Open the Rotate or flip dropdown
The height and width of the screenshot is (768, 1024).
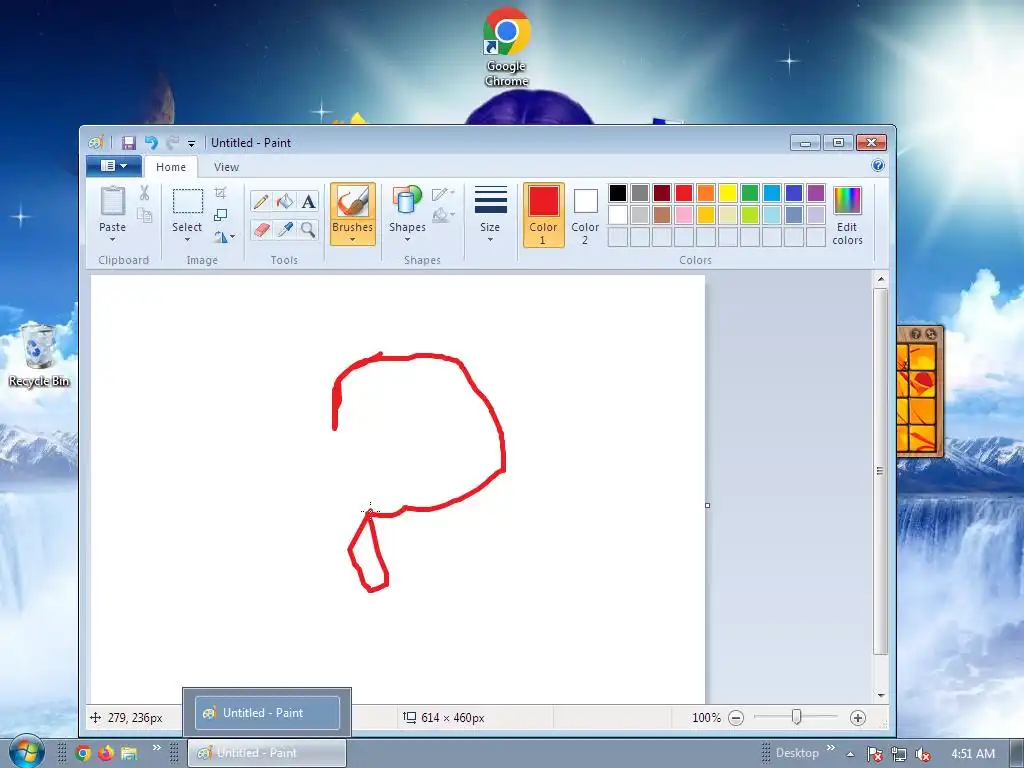click(225, 237)
